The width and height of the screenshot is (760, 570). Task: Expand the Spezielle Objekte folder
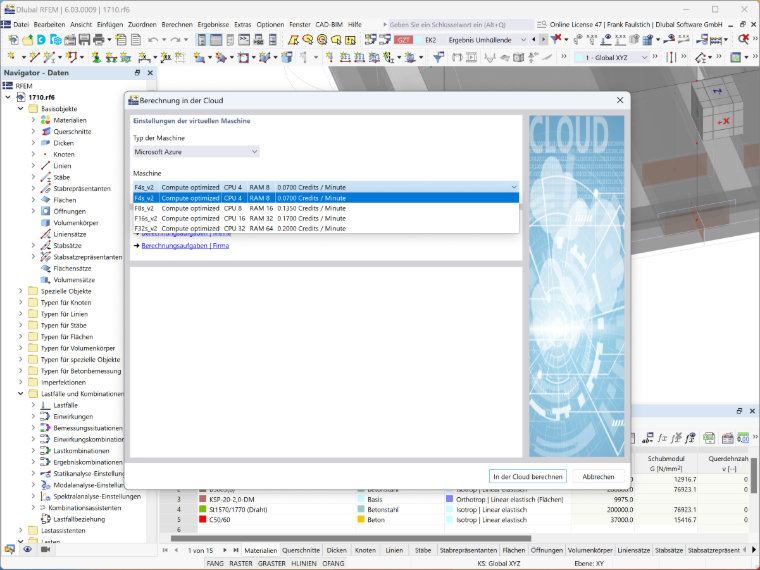20,291
